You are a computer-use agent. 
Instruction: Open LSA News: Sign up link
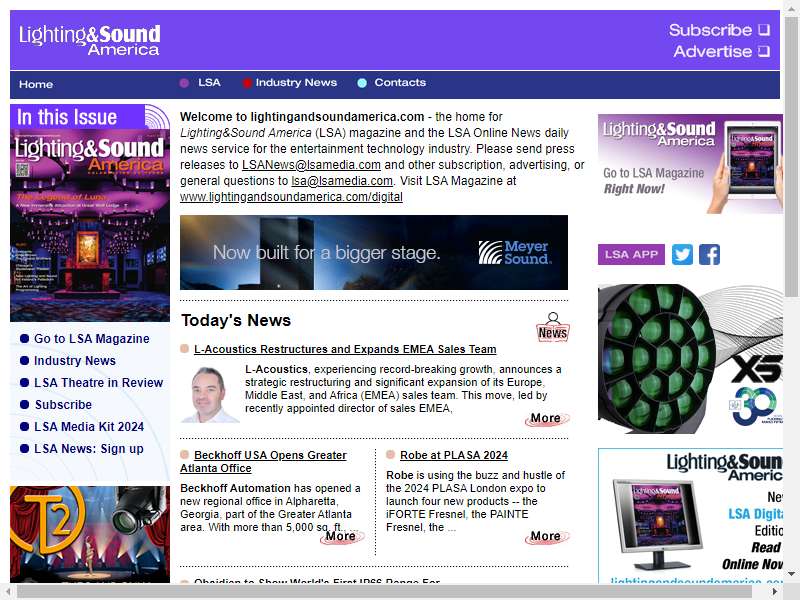tap(89, 448)
